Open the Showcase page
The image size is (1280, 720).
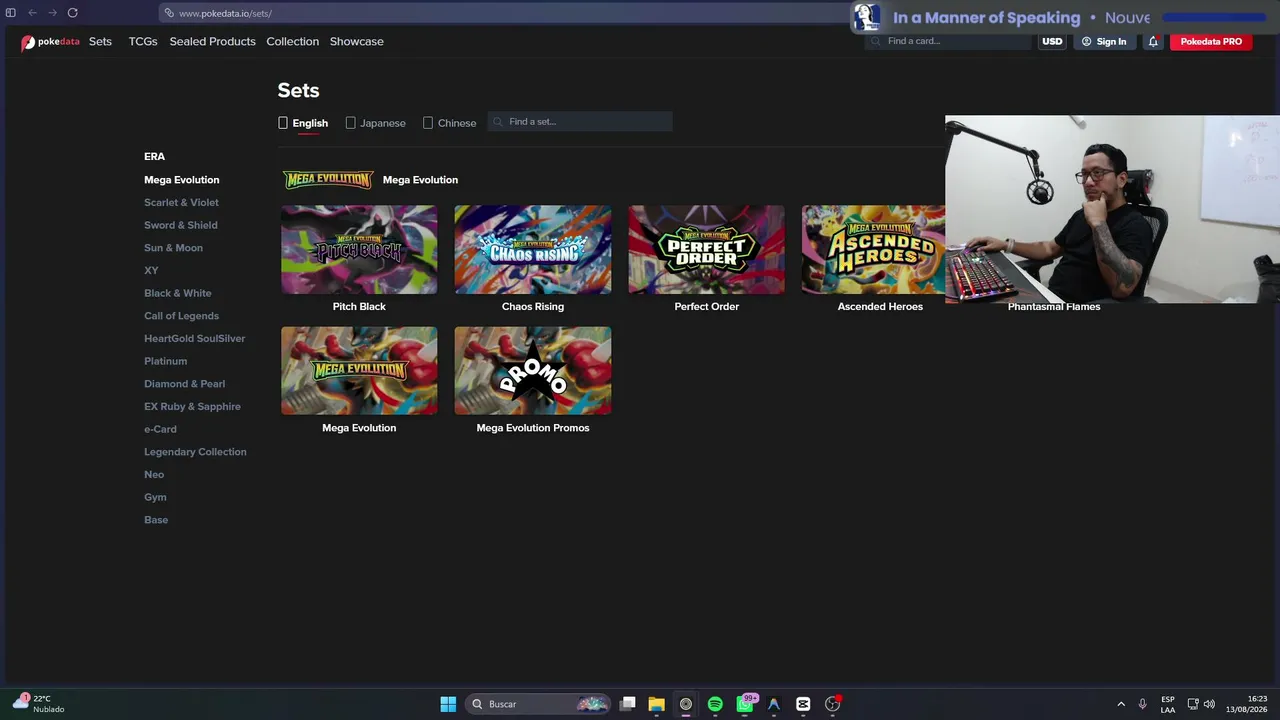coord(357,42)
